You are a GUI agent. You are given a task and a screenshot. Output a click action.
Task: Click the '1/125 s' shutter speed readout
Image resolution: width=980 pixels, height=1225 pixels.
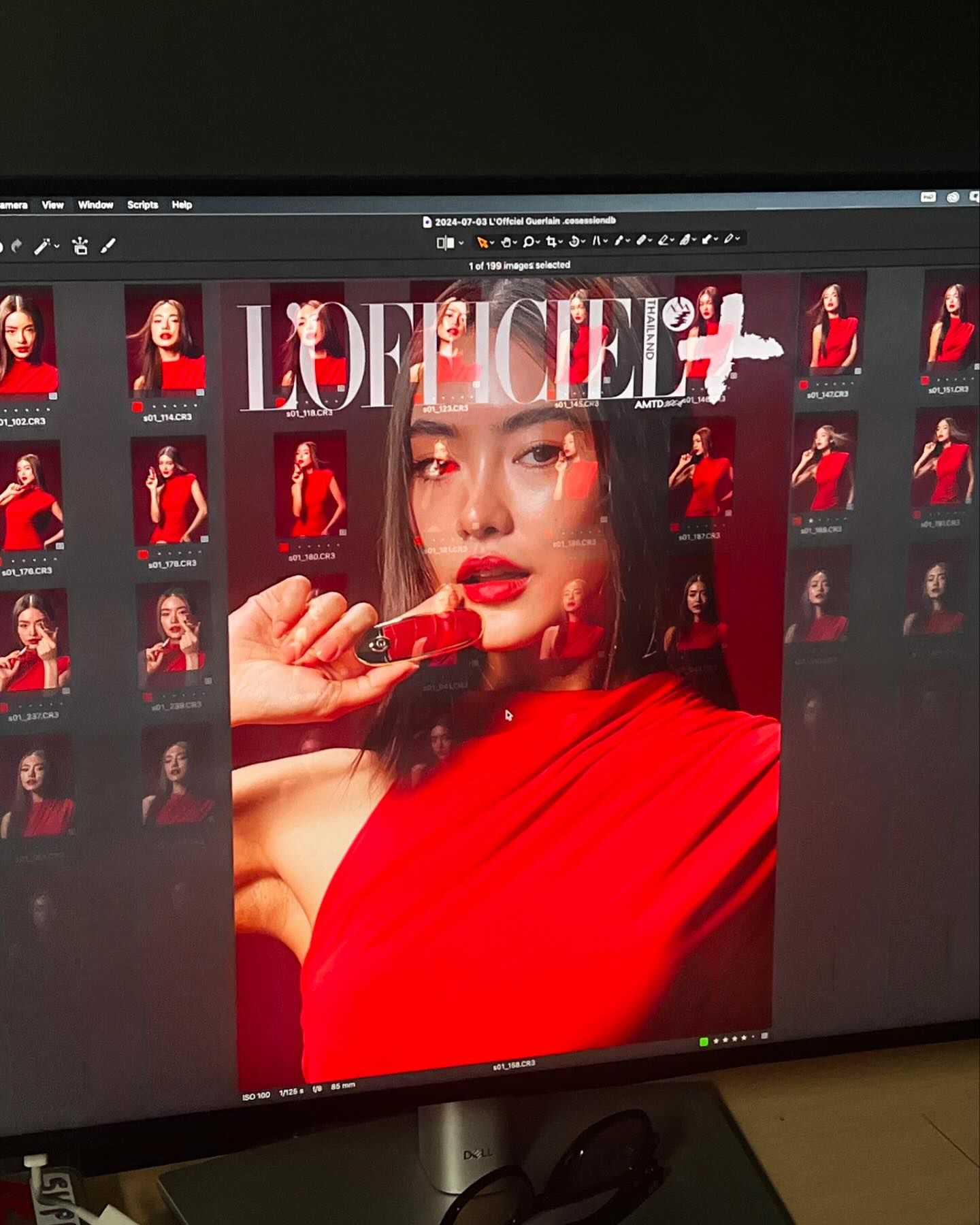pos(291,1092)
